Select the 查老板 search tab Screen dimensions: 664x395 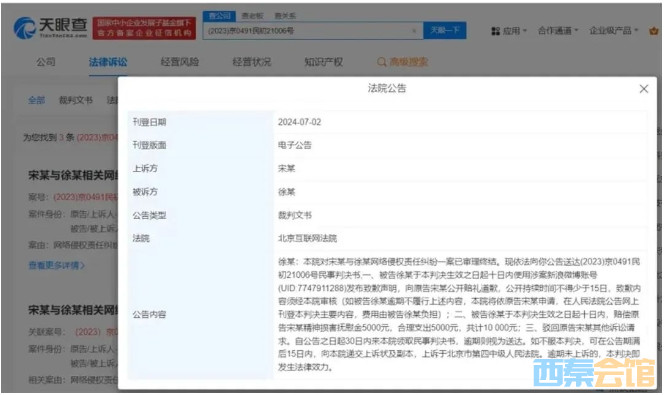tap(252, 16)
